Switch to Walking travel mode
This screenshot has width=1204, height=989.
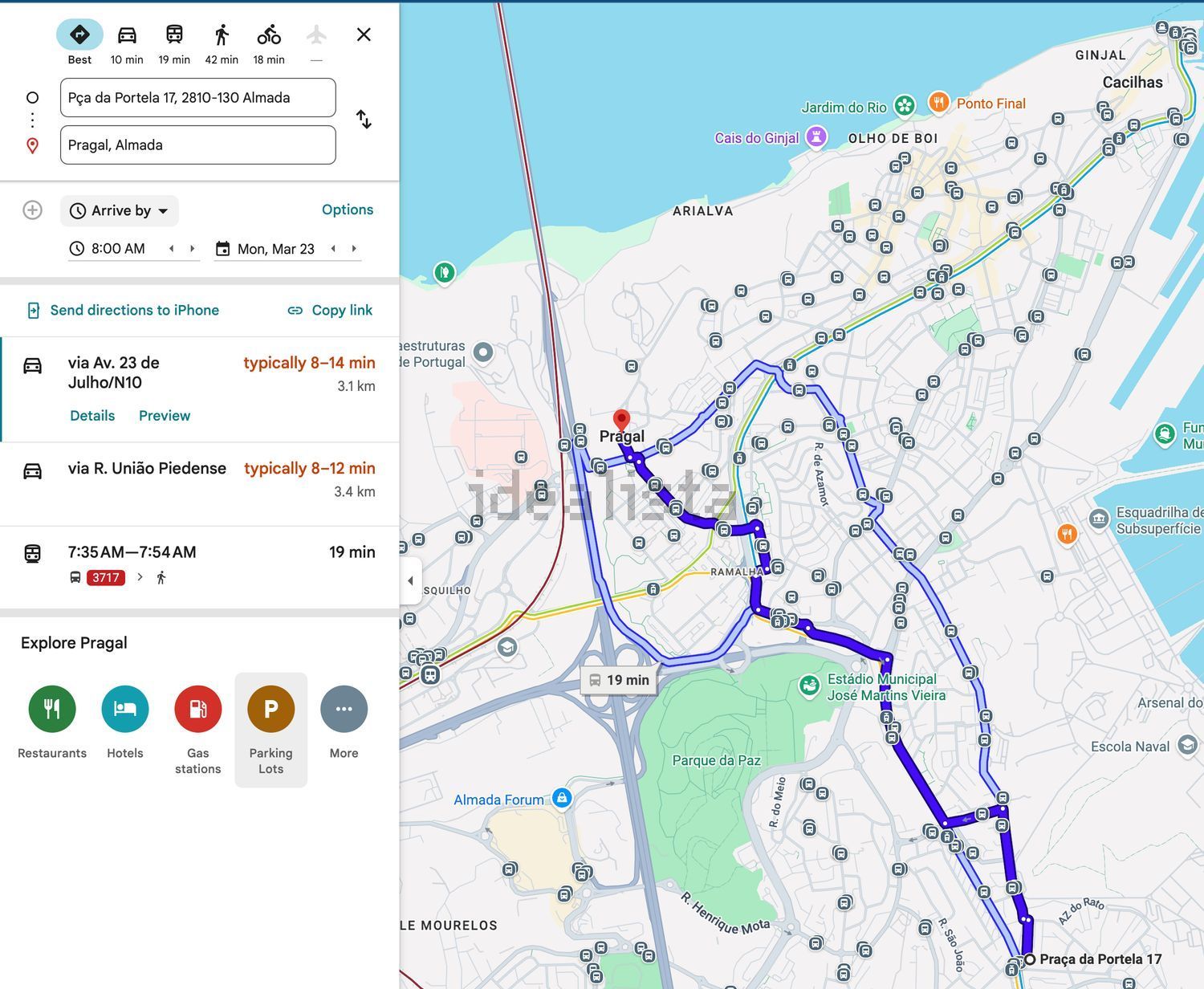(x=222, y=35)
